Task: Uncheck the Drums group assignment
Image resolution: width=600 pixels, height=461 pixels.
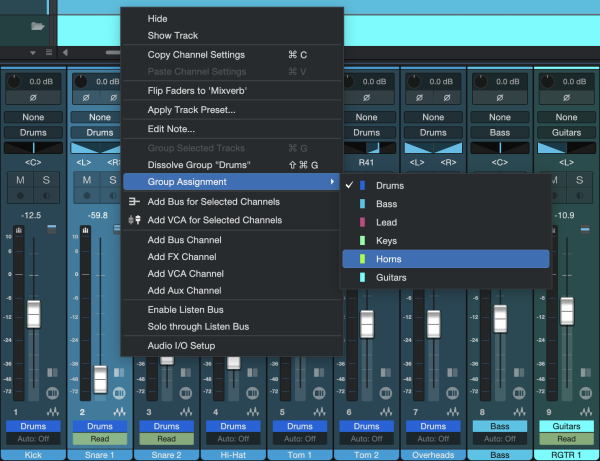Action: pos(446,185)
